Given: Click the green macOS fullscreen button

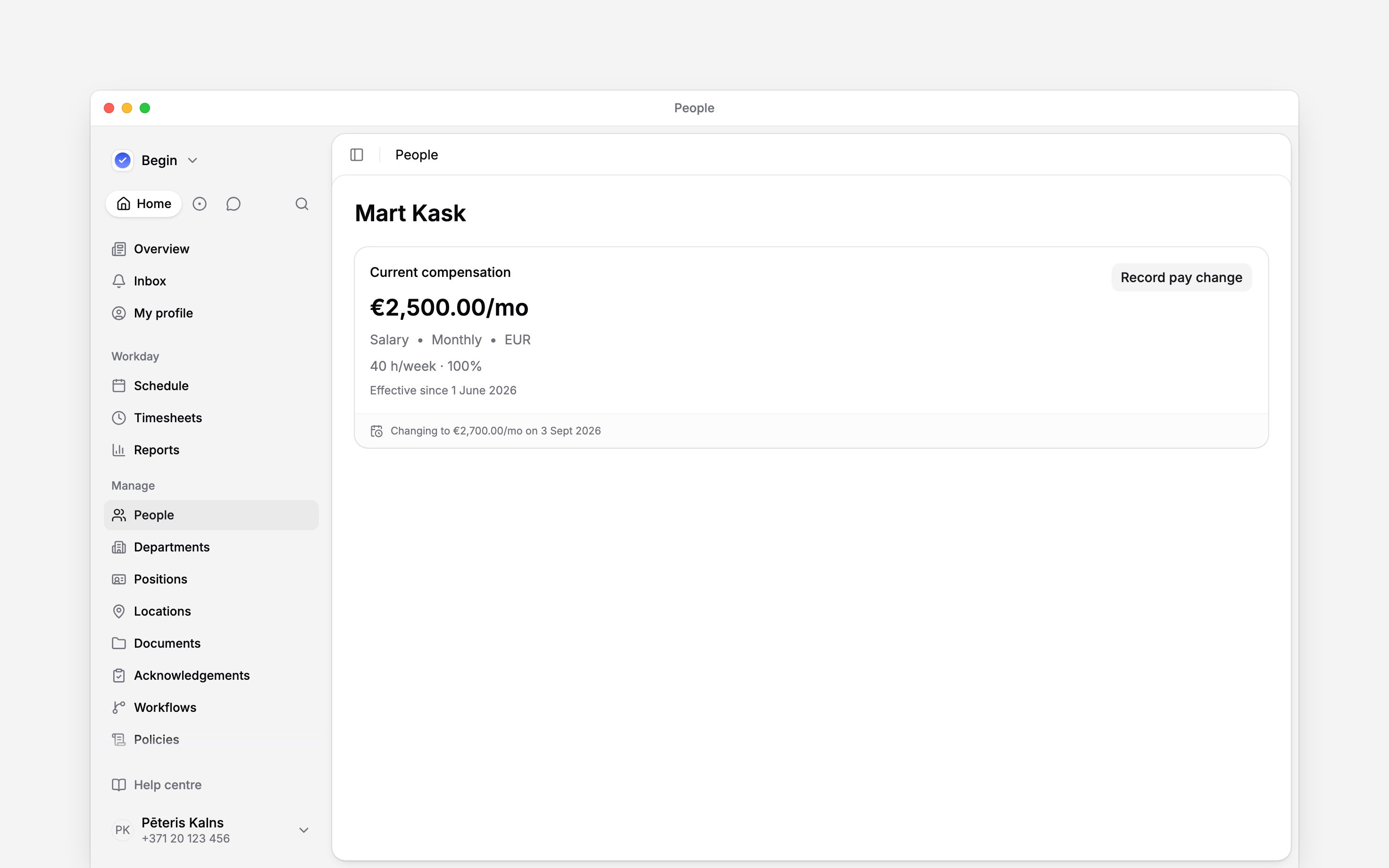Looking at the screenshot, I should pyautogui.click(x=145, y=108).
